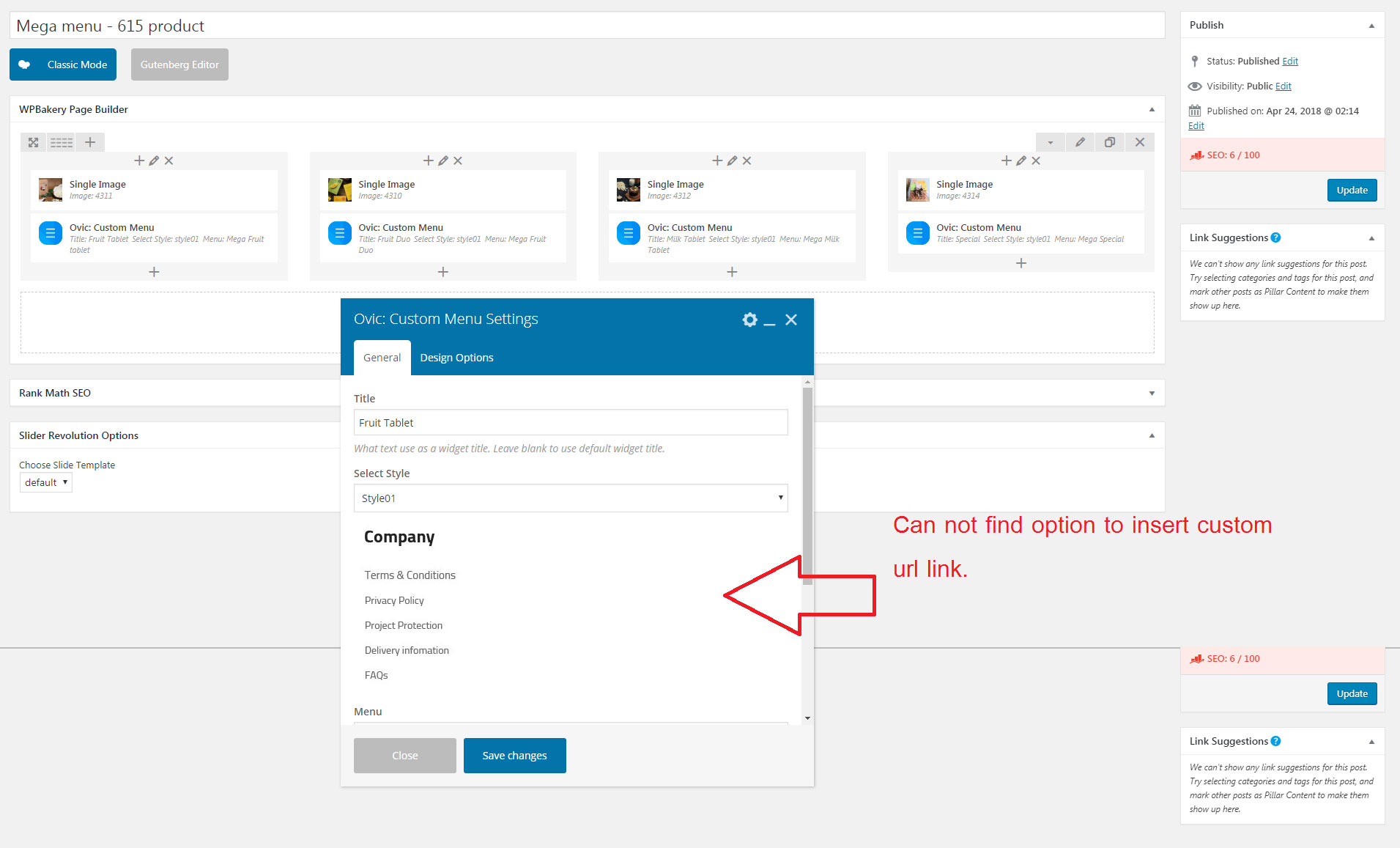
Task: Click the dialog vertical scrollbar thumb
Action: point(807,485)
